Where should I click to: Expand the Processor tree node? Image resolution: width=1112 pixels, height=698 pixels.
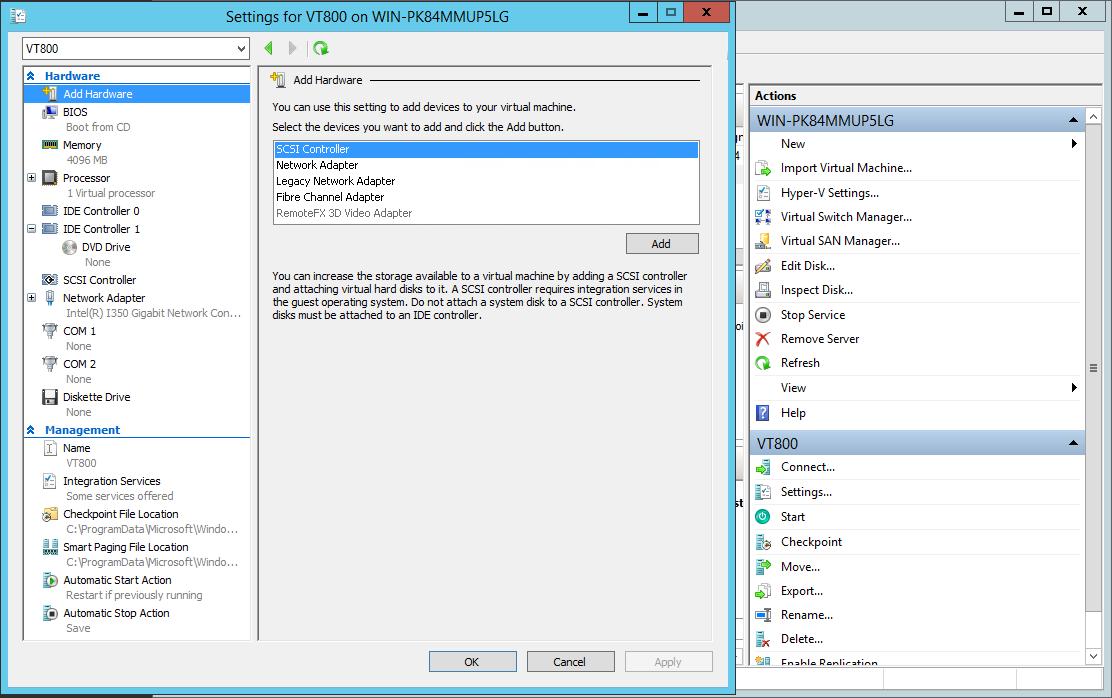[x=31, y=177]
